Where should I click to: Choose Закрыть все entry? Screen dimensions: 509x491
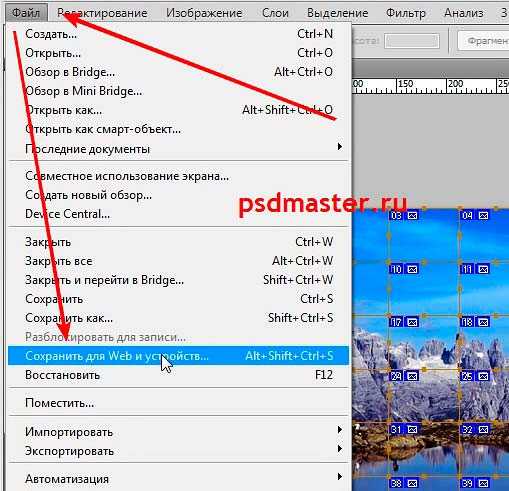(x=178, y=261)
